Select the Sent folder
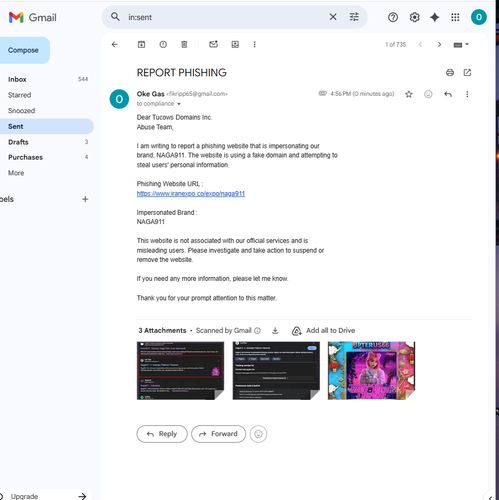 tap(46, 126)
